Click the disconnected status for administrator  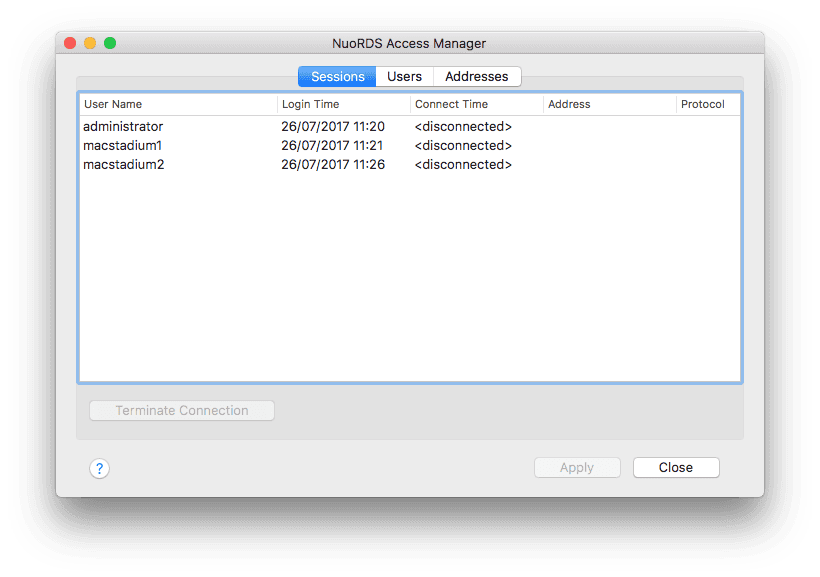point(463,126)
